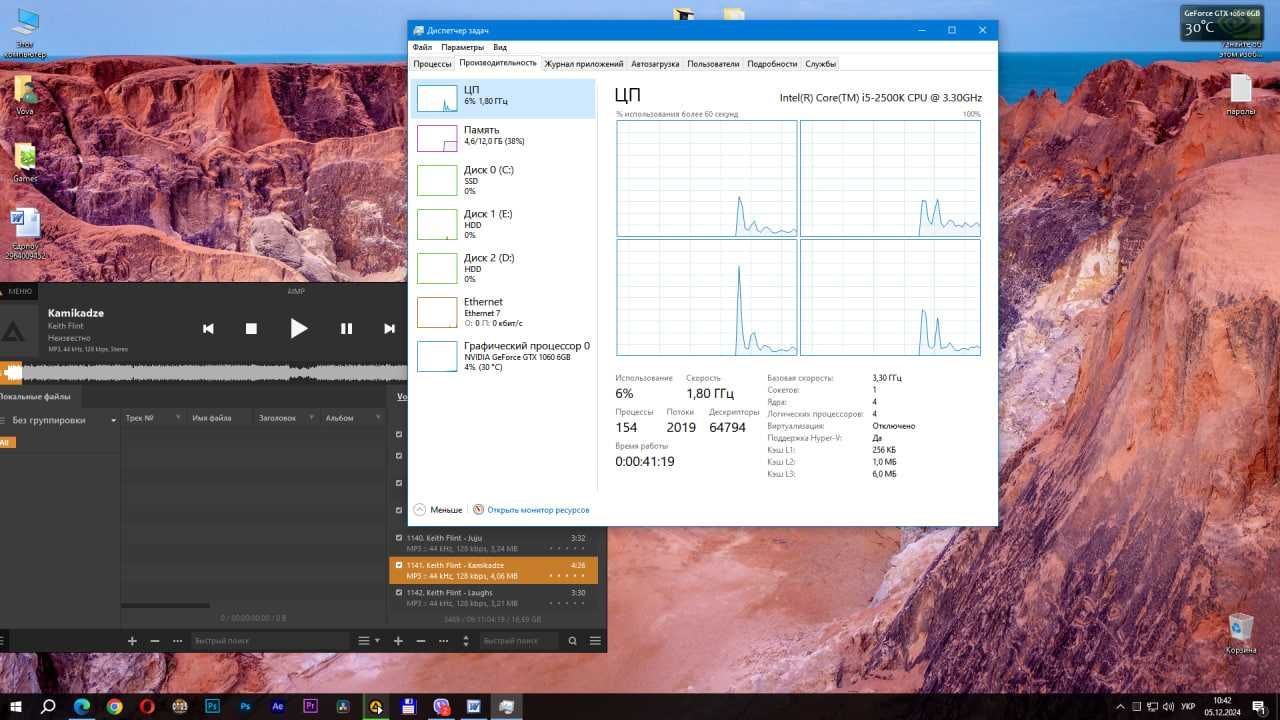This screenshot has width=1280, height=720.
Task: Remove items with library panel minus icon
Action: click(x=154, y=641)
